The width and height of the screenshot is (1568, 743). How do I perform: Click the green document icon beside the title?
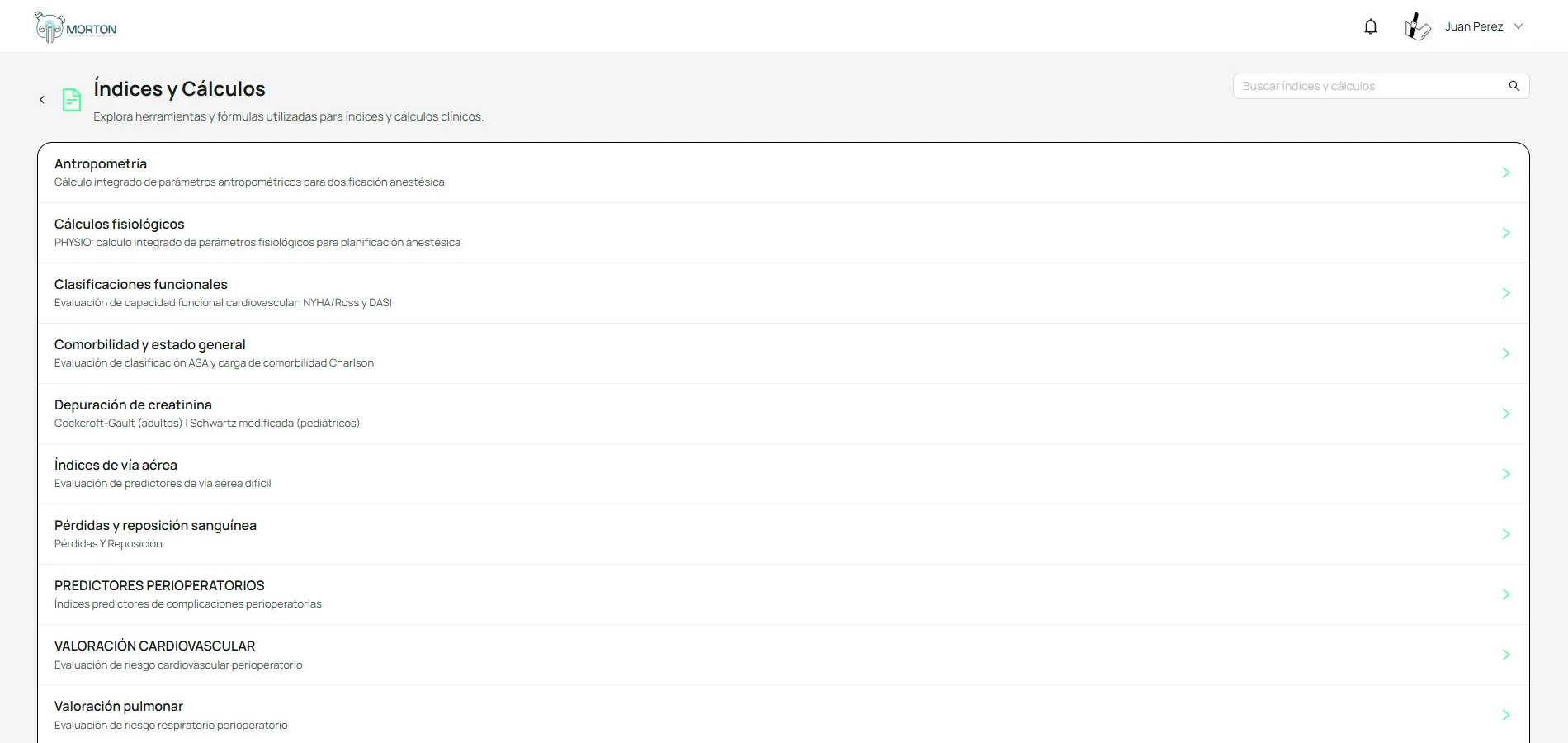tap(72, 100)
